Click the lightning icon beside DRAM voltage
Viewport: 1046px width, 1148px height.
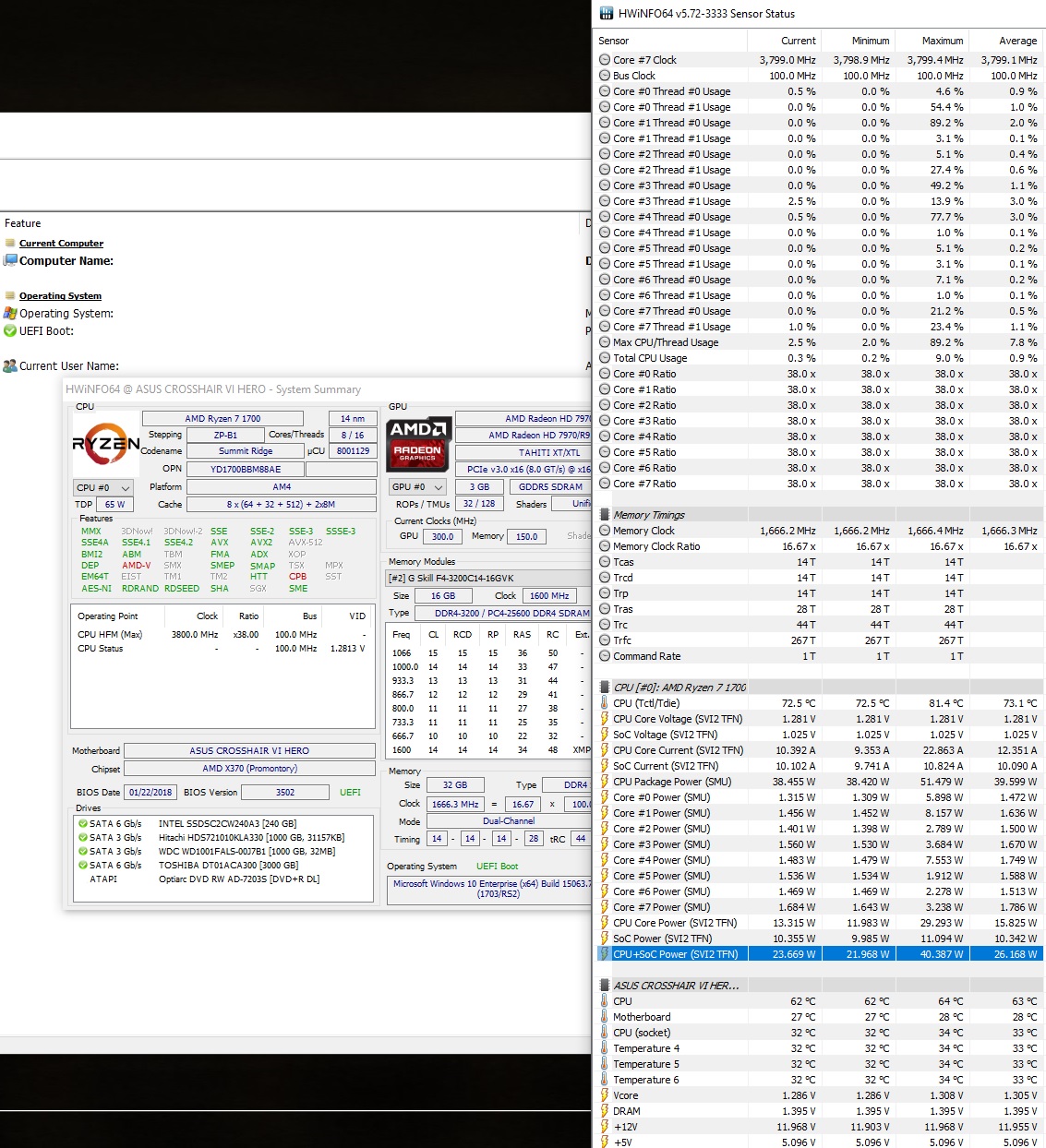605,1111
